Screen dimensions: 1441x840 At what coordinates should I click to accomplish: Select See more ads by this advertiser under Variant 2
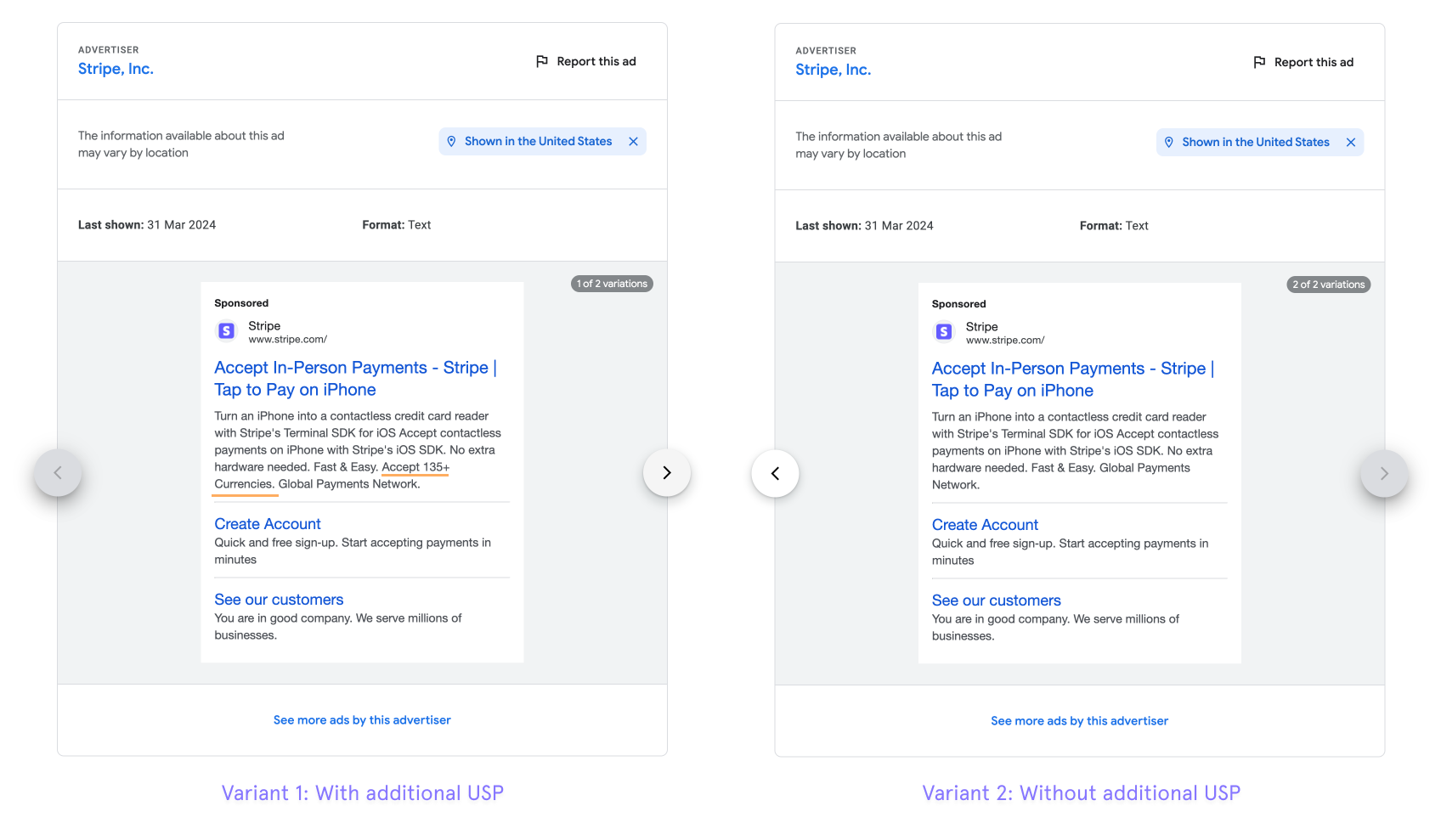[x=1079, y=720]
